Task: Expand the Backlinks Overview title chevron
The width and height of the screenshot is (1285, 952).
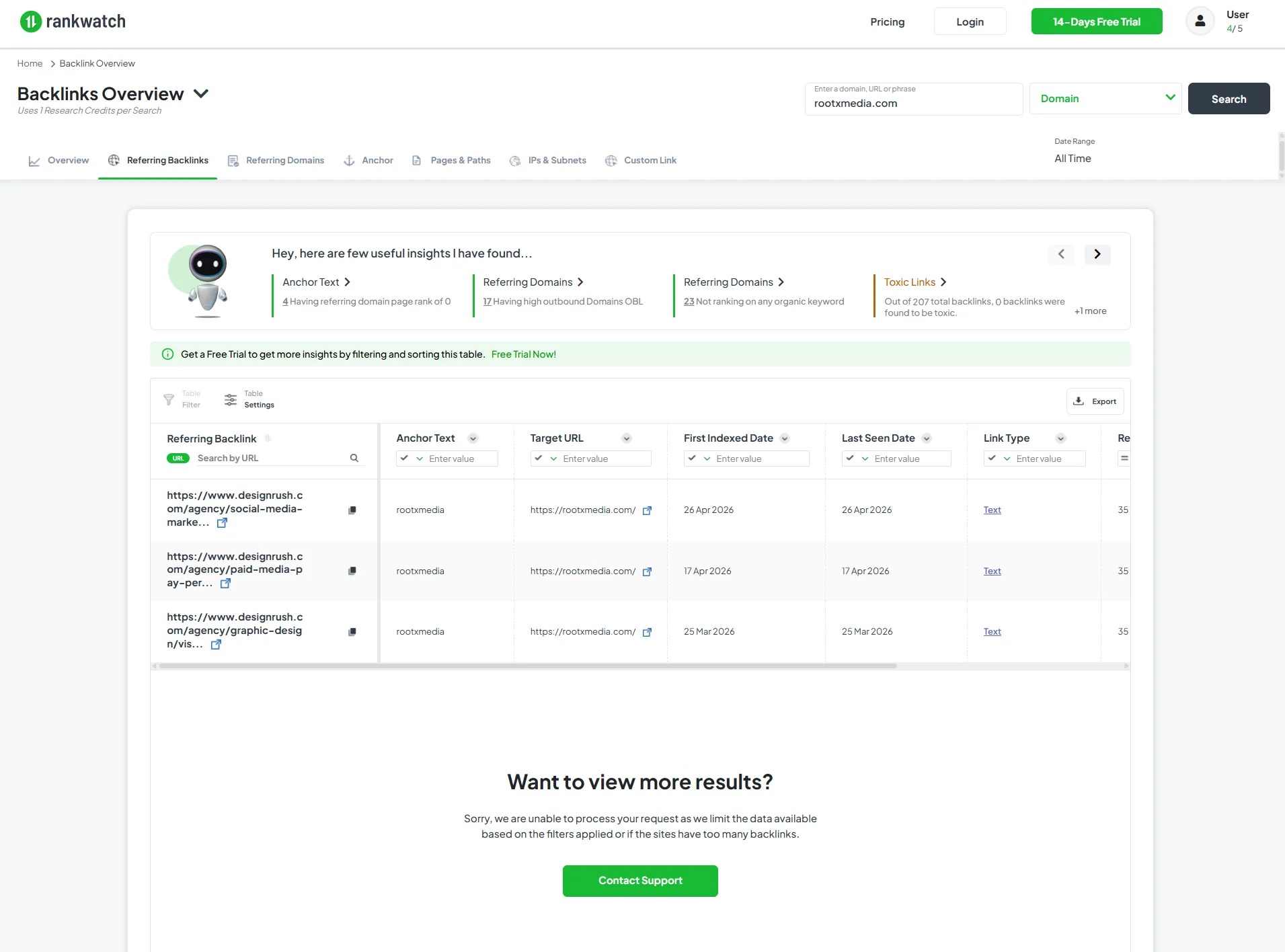Action: pos(201,93)
